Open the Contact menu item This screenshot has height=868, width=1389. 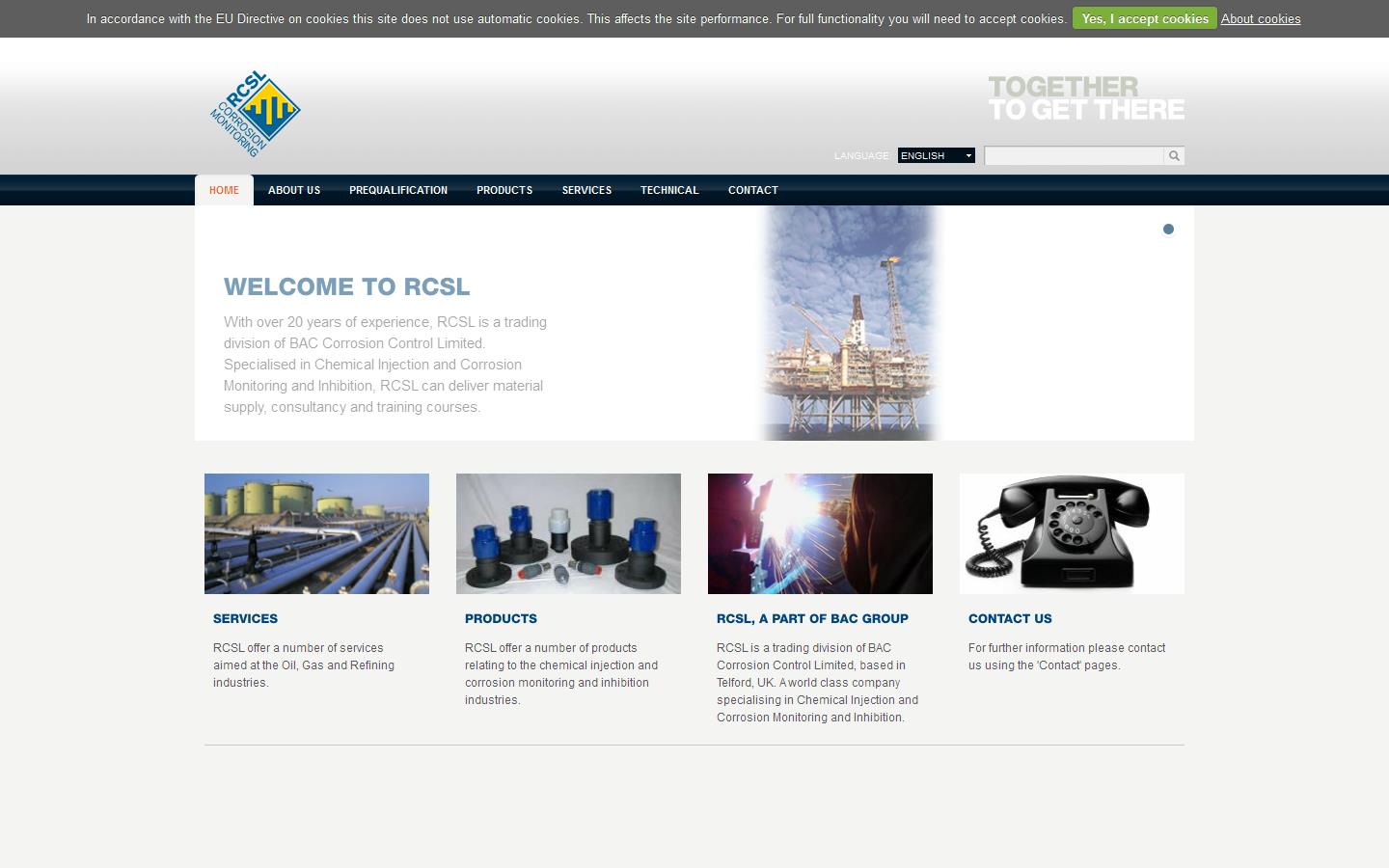[753, 190]
